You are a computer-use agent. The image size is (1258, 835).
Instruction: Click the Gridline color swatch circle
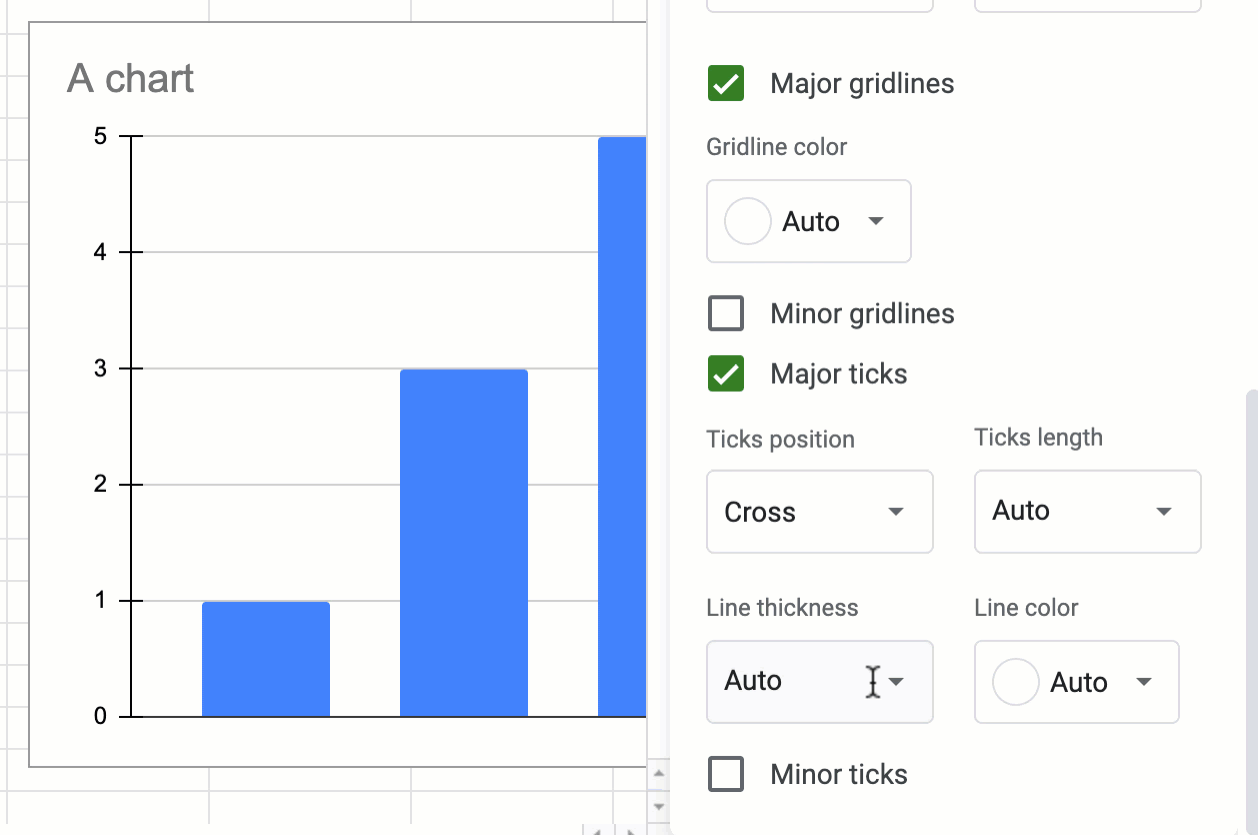coord(747,221)
